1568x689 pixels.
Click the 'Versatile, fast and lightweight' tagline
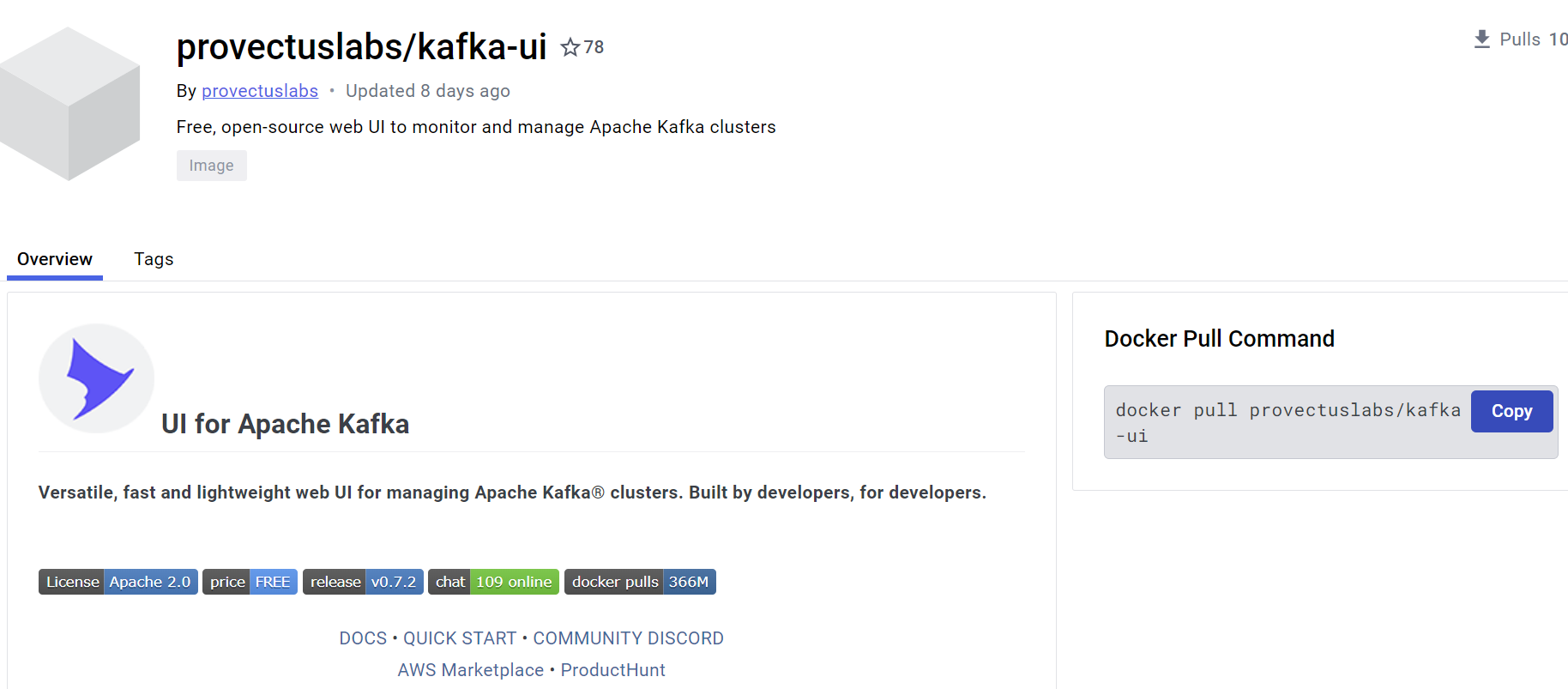tap(512, 493)
